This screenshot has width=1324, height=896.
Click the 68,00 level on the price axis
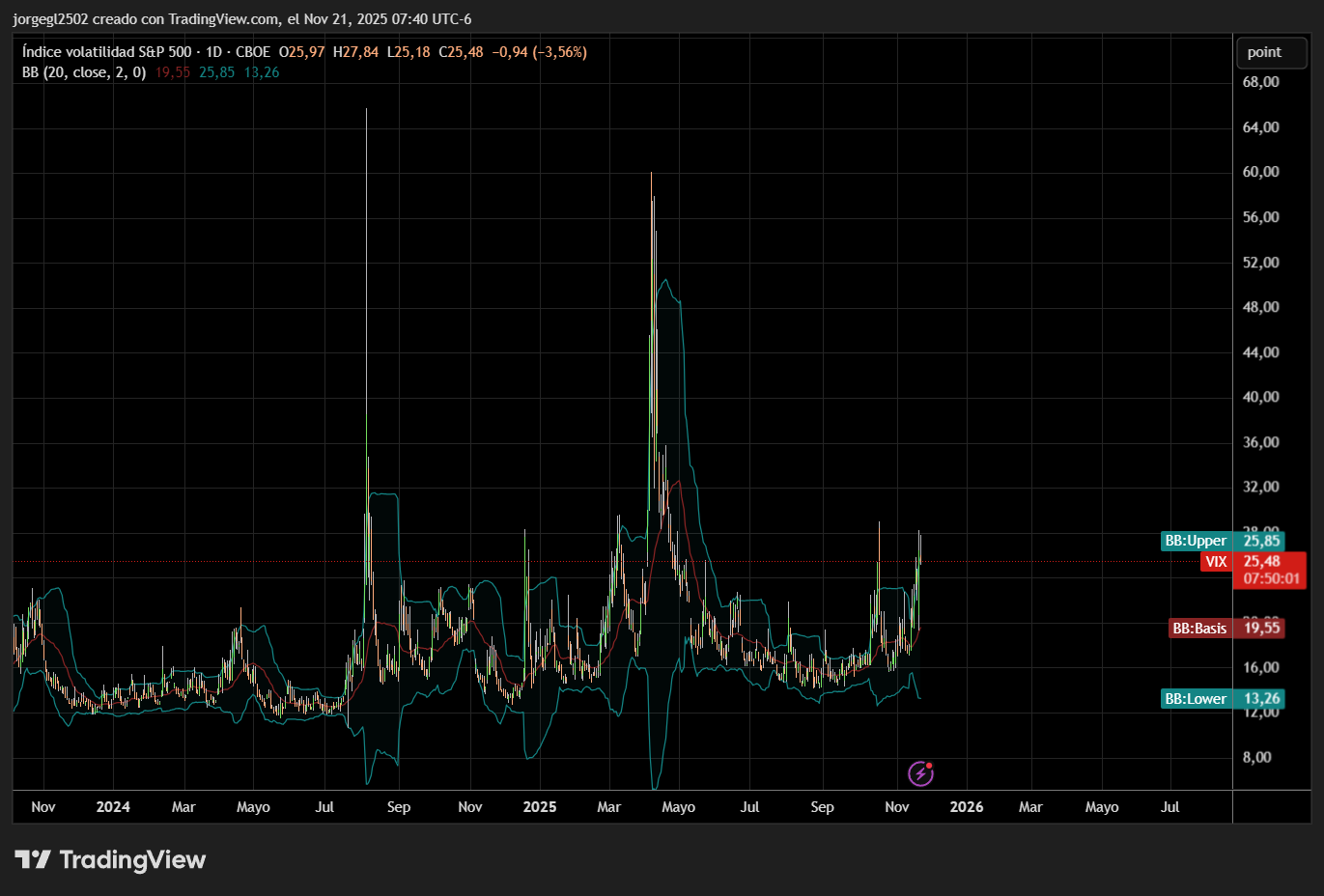coord(1260,82)
